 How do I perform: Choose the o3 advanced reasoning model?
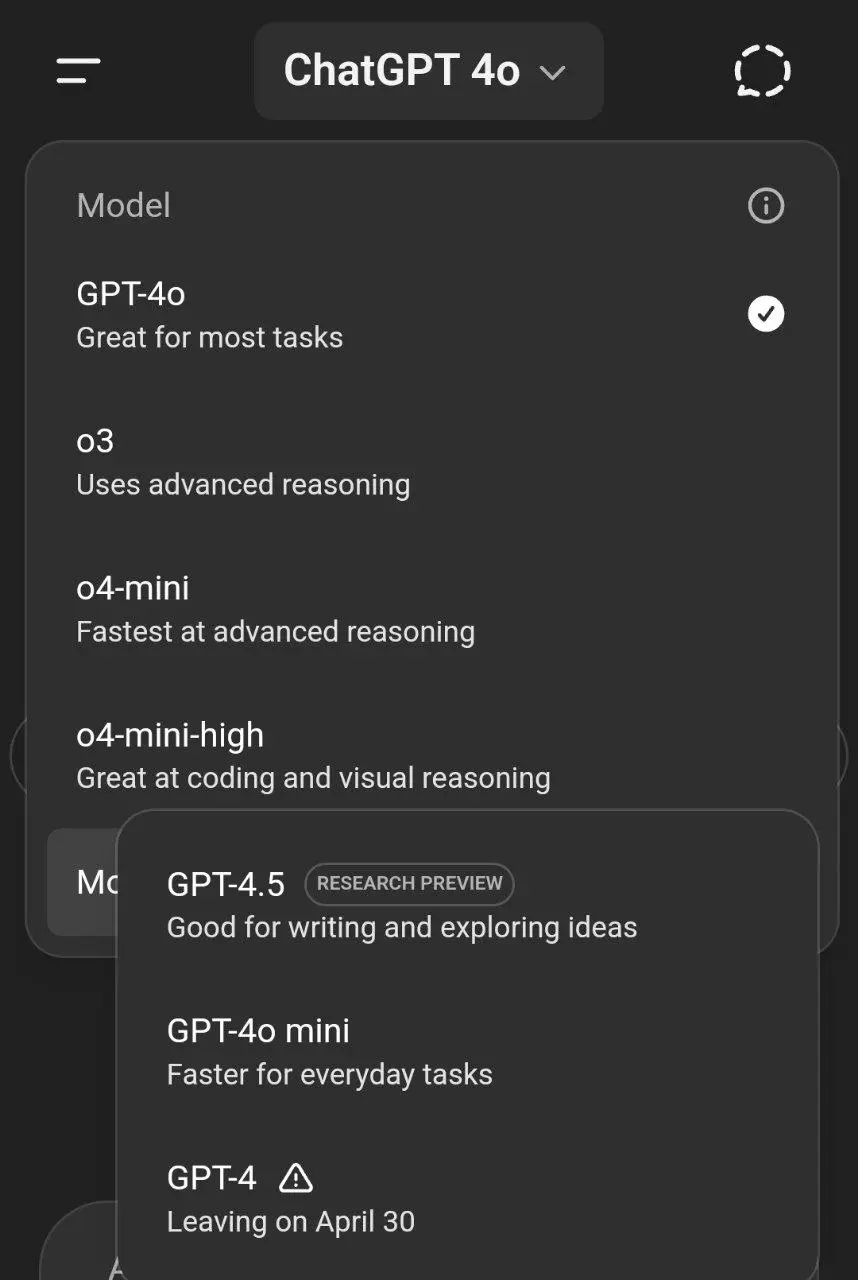[x=431, y=461]
